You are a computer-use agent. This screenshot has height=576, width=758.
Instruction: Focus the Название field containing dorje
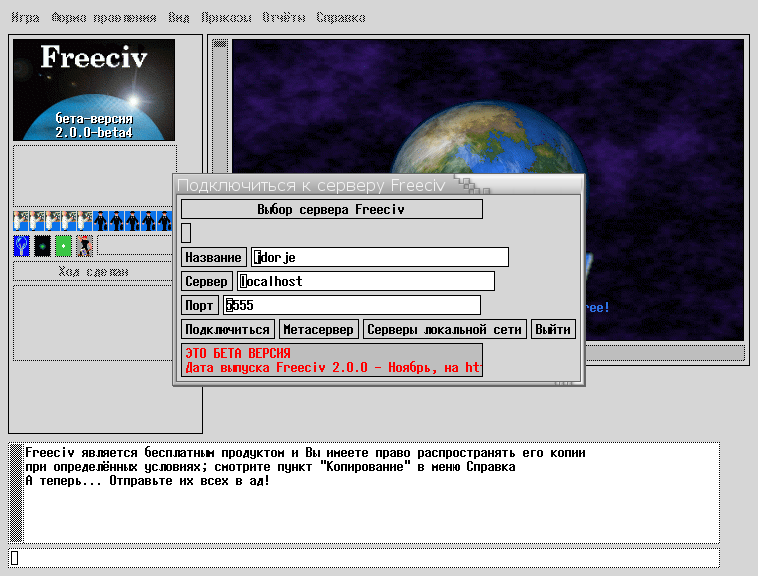tap(380, 257)
